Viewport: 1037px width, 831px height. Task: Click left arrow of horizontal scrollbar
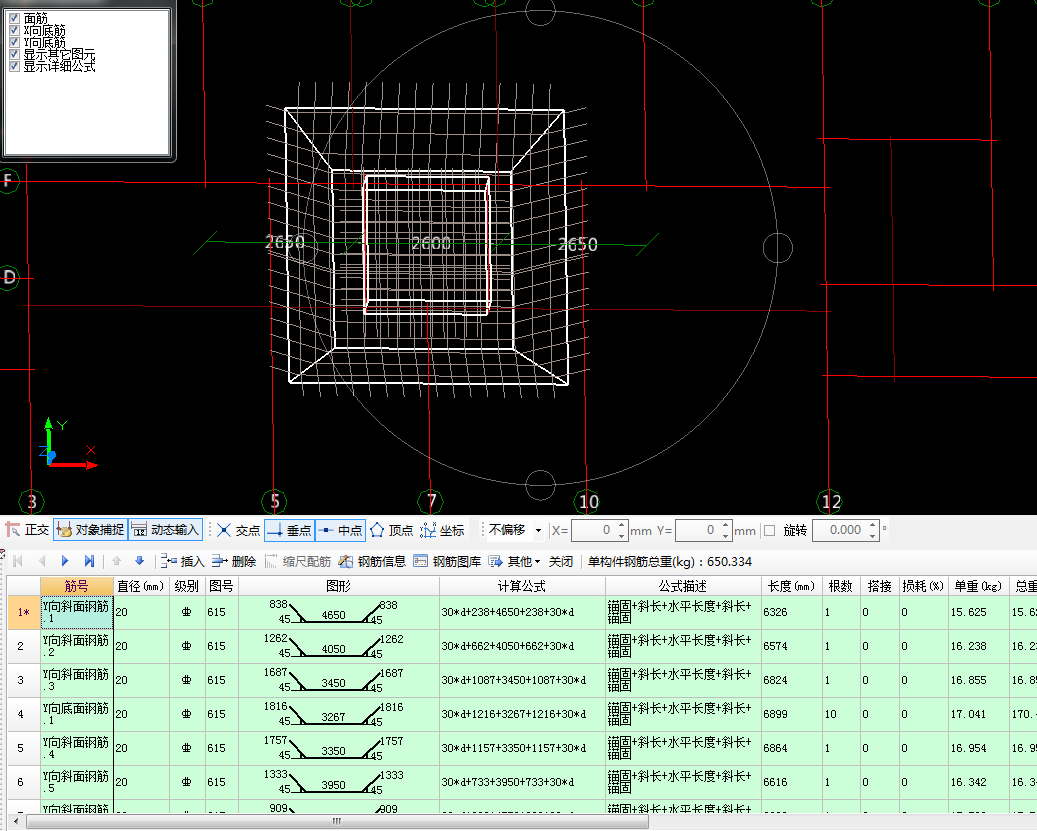(x=17, y=822)
